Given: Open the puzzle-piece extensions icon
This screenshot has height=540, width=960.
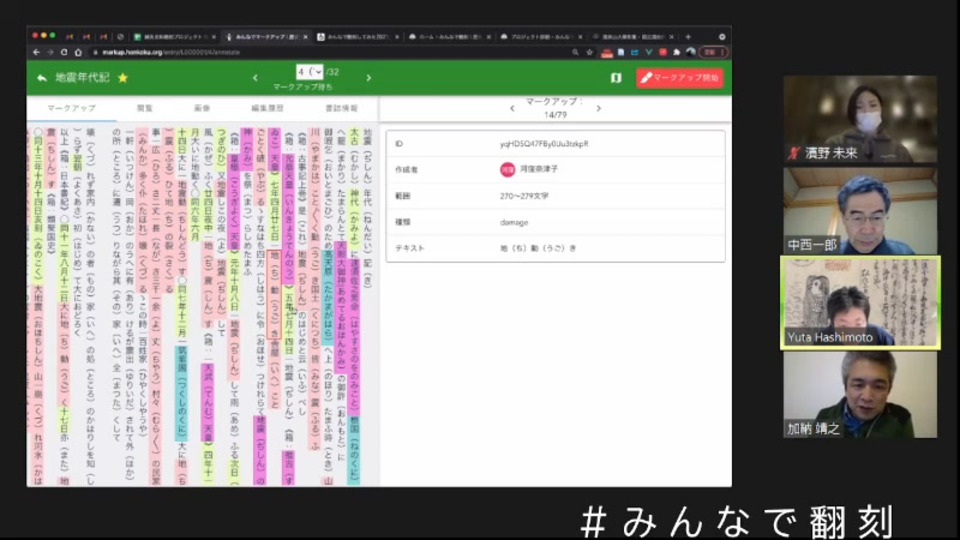Looking at the screenshot, I should tap(677, 53).
